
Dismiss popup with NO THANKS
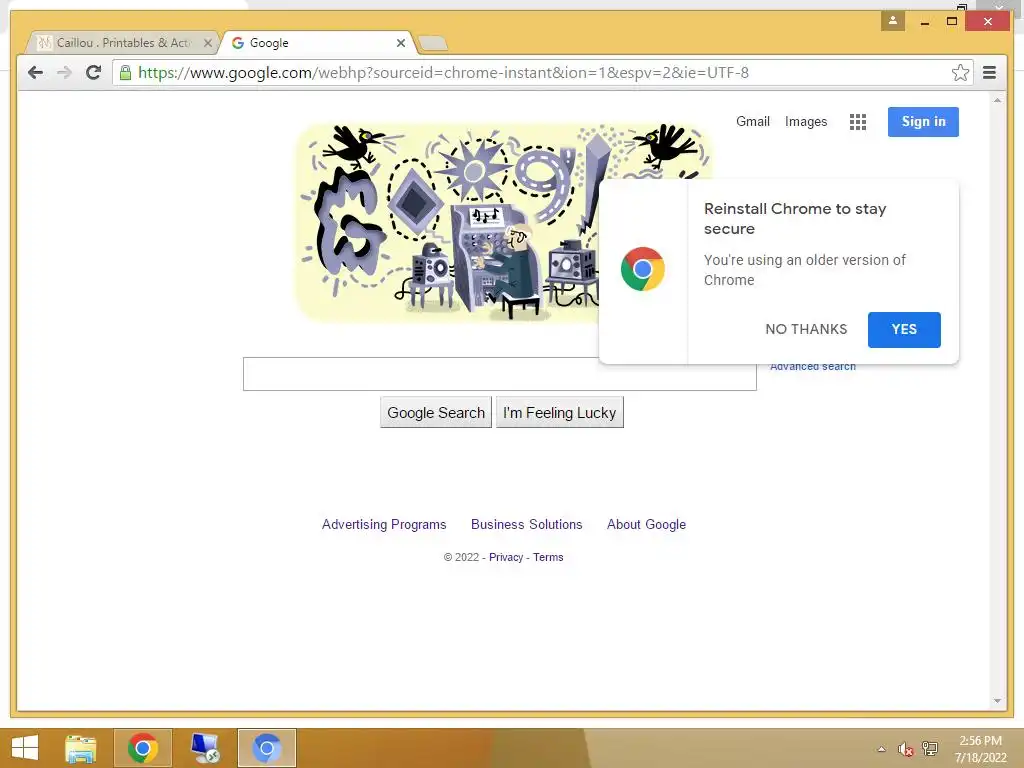point(806,330)
